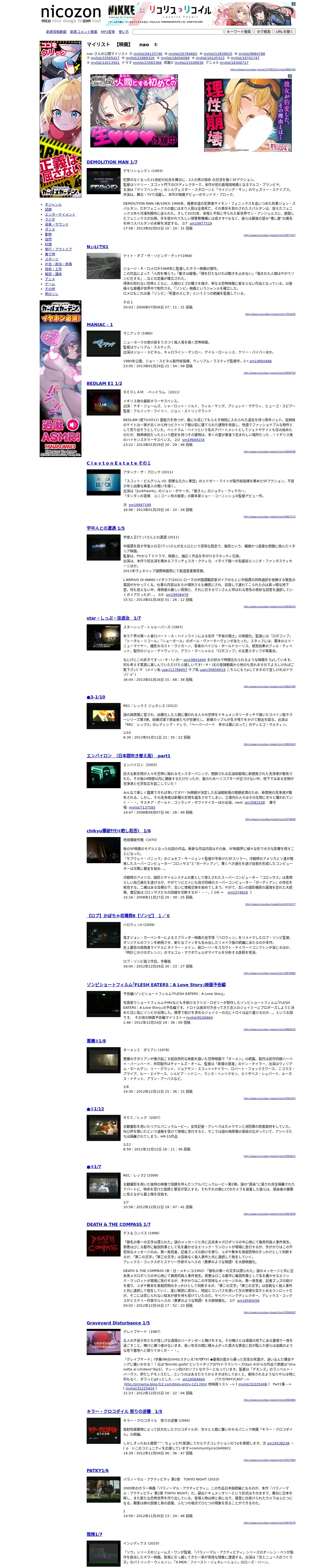Open mylist/23563366 drama link

pyautogui.click(x=147, y=63)
